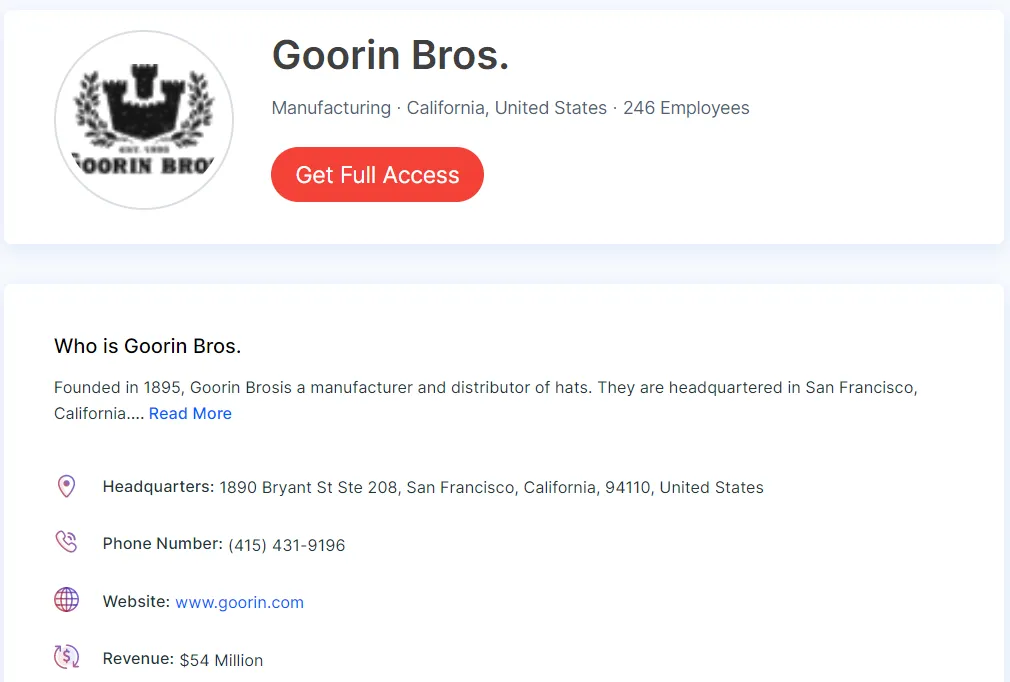1010x682 pixels.
Task: Click the phone handset icon next to Phone Number
Action: (66, 542)
